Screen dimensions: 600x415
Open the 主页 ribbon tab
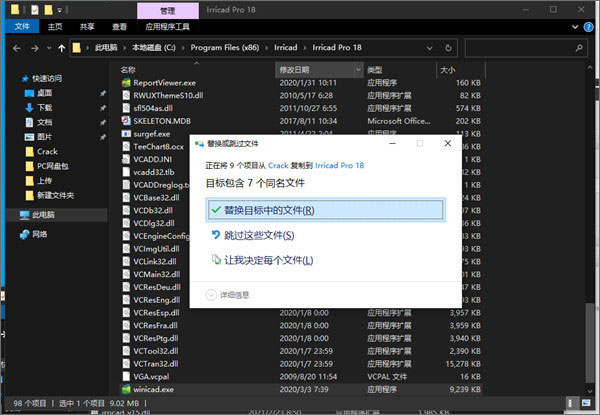(x=55, y=27)
